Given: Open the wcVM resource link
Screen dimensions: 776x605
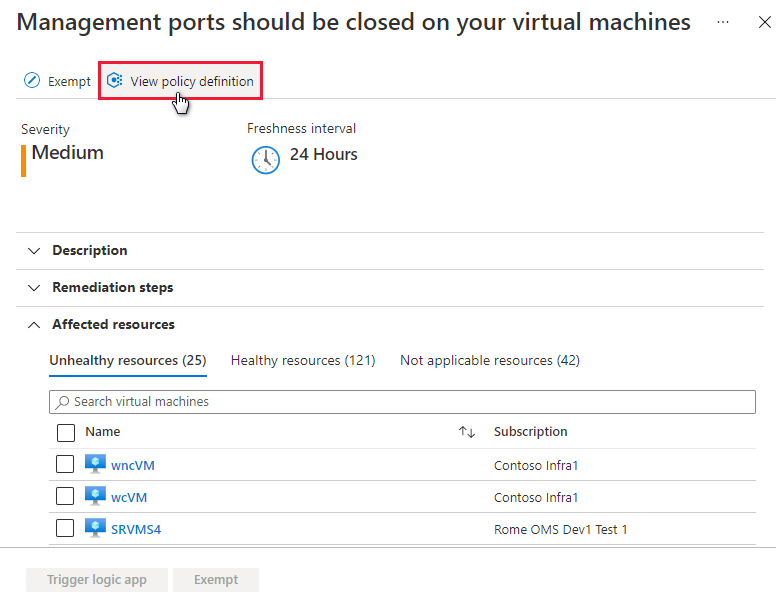Looking at the screenshot, I should (129, 498).
